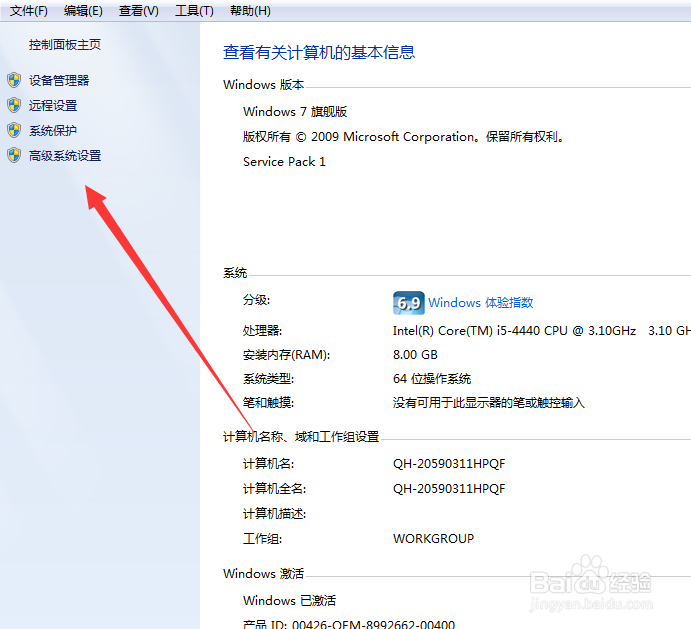This screenshot has width=691, height=629.
Task: Click the text 没有可用于此显示器的笔或触控输入
Action: (x=489, y=402)
